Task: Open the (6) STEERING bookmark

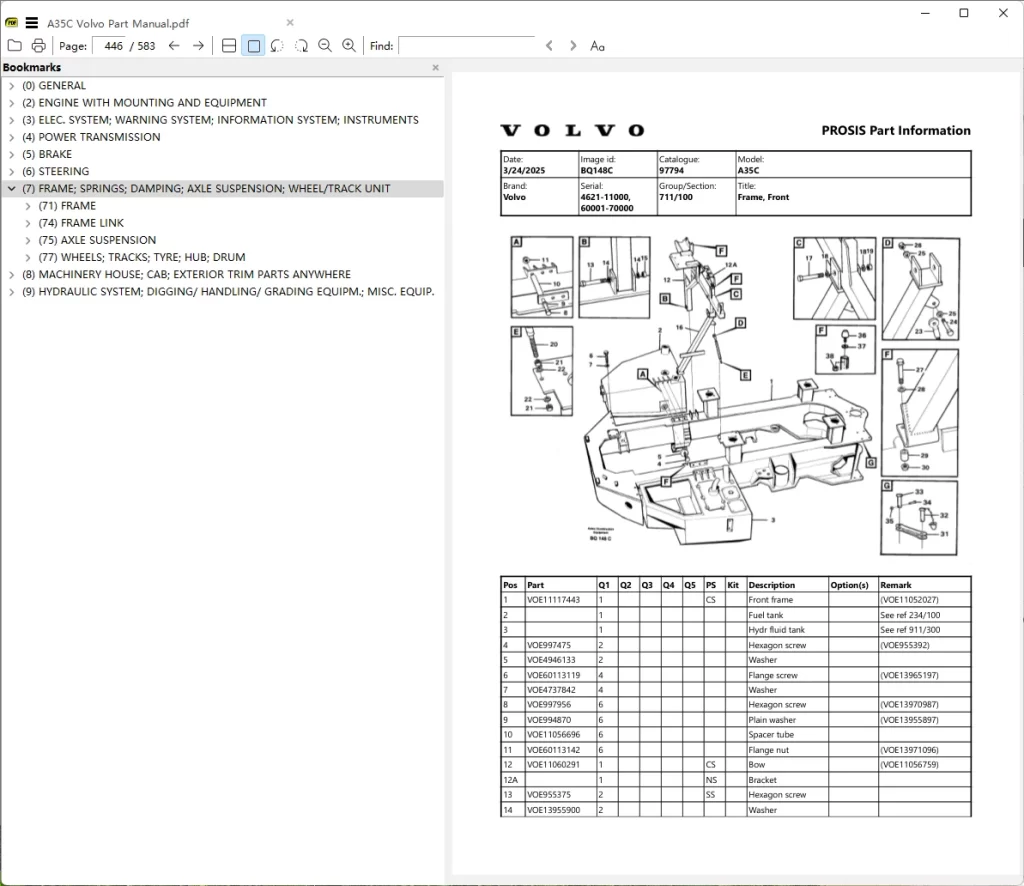Action: (56, 171)
